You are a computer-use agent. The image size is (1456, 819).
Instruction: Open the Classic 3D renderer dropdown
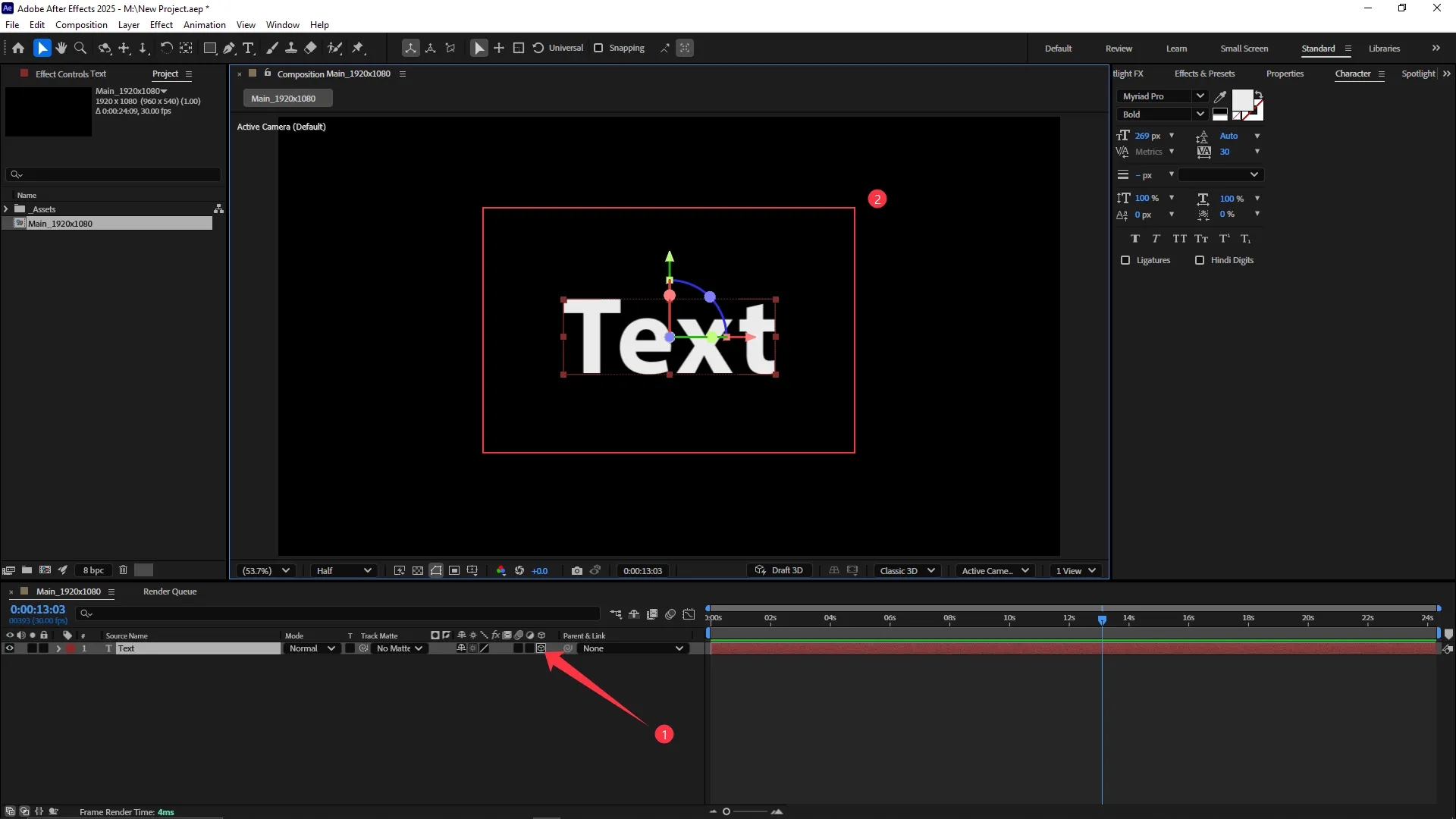(907, 571)
